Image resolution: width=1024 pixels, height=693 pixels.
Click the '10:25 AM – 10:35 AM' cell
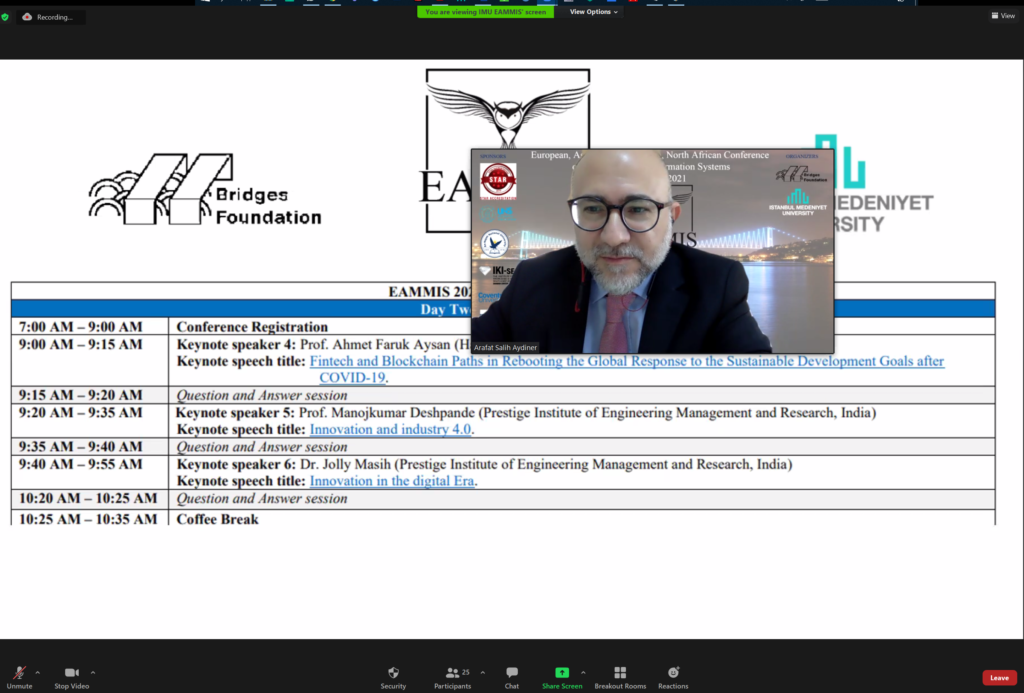click(88, 519)
